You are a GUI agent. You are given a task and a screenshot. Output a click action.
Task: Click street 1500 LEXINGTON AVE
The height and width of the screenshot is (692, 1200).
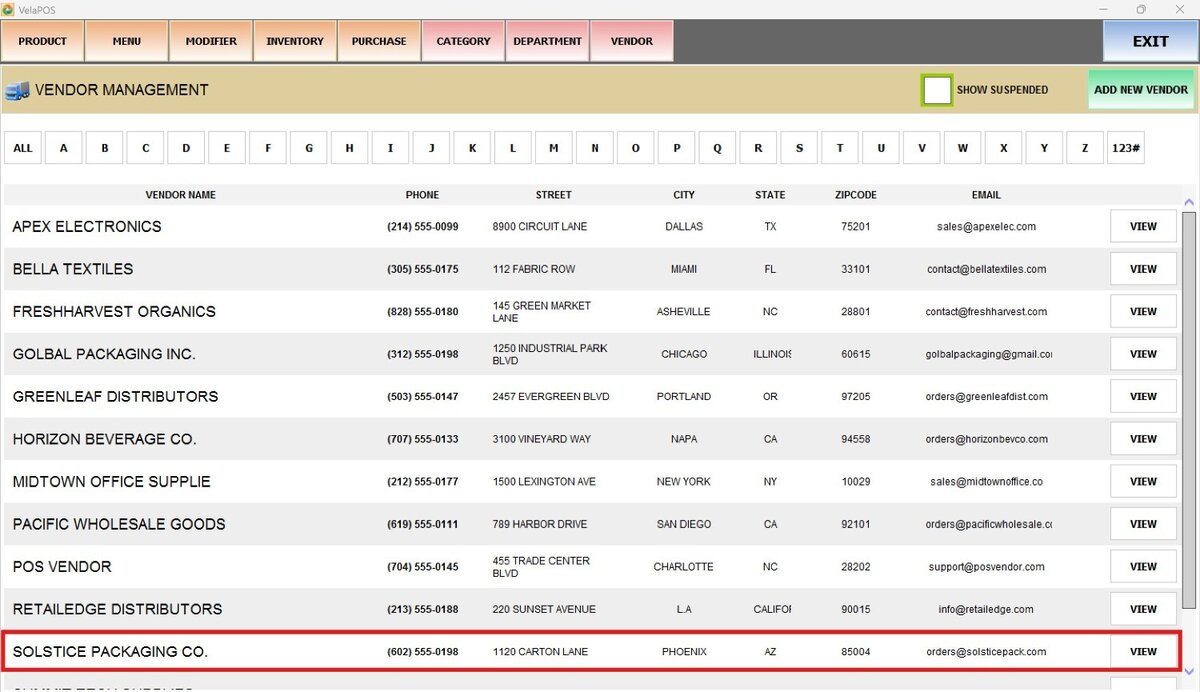(544, 482)
